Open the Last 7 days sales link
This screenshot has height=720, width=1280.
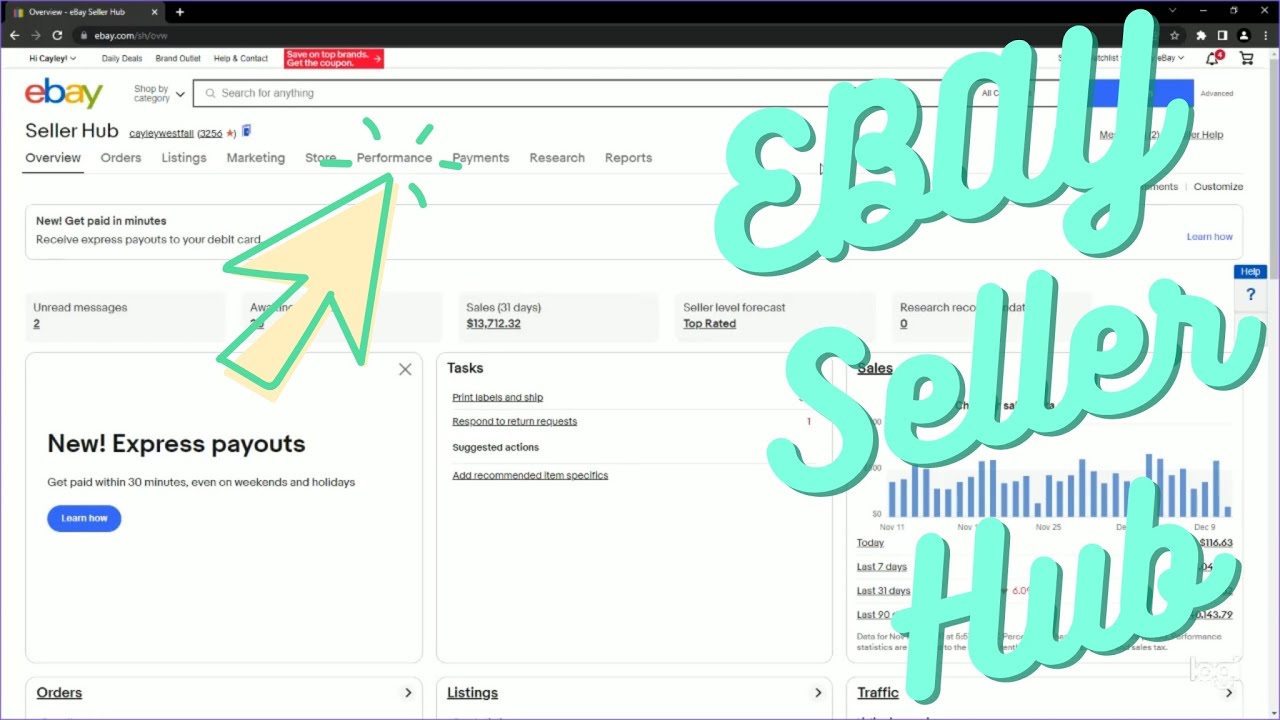click(882, 567)
